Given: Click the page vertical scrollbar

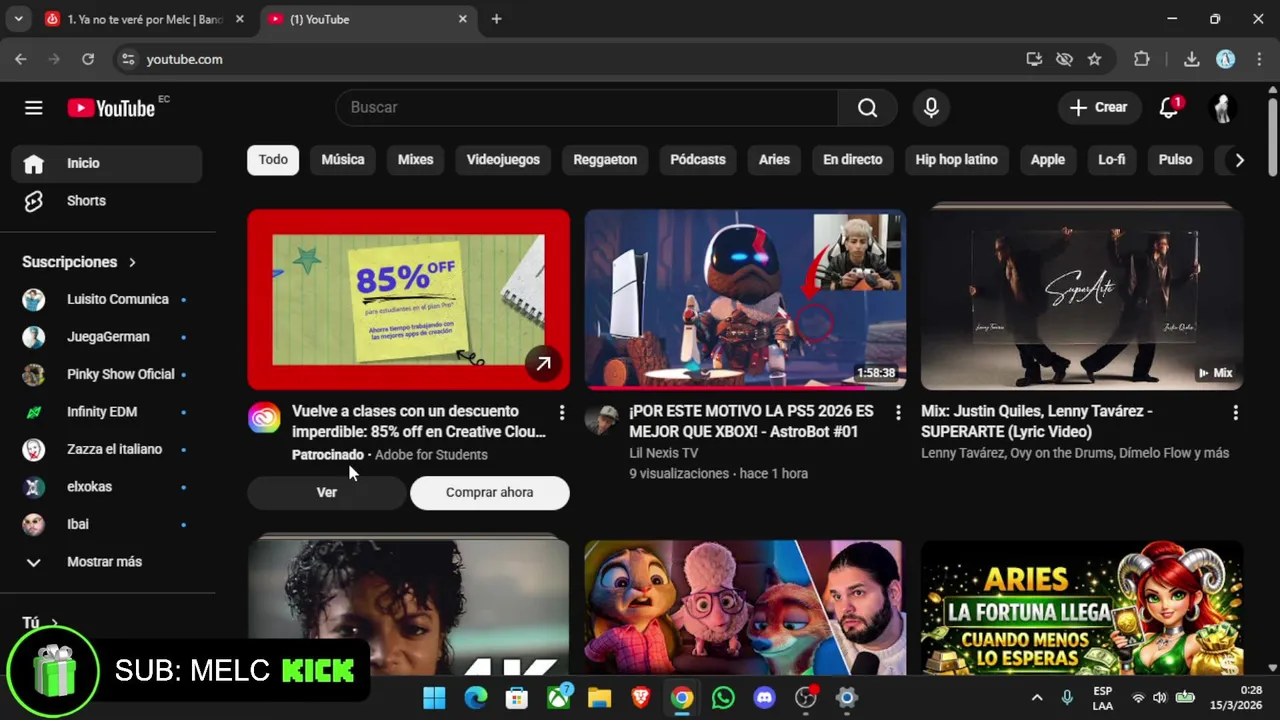Looking at the screenshot, I should click(1272, 137).
